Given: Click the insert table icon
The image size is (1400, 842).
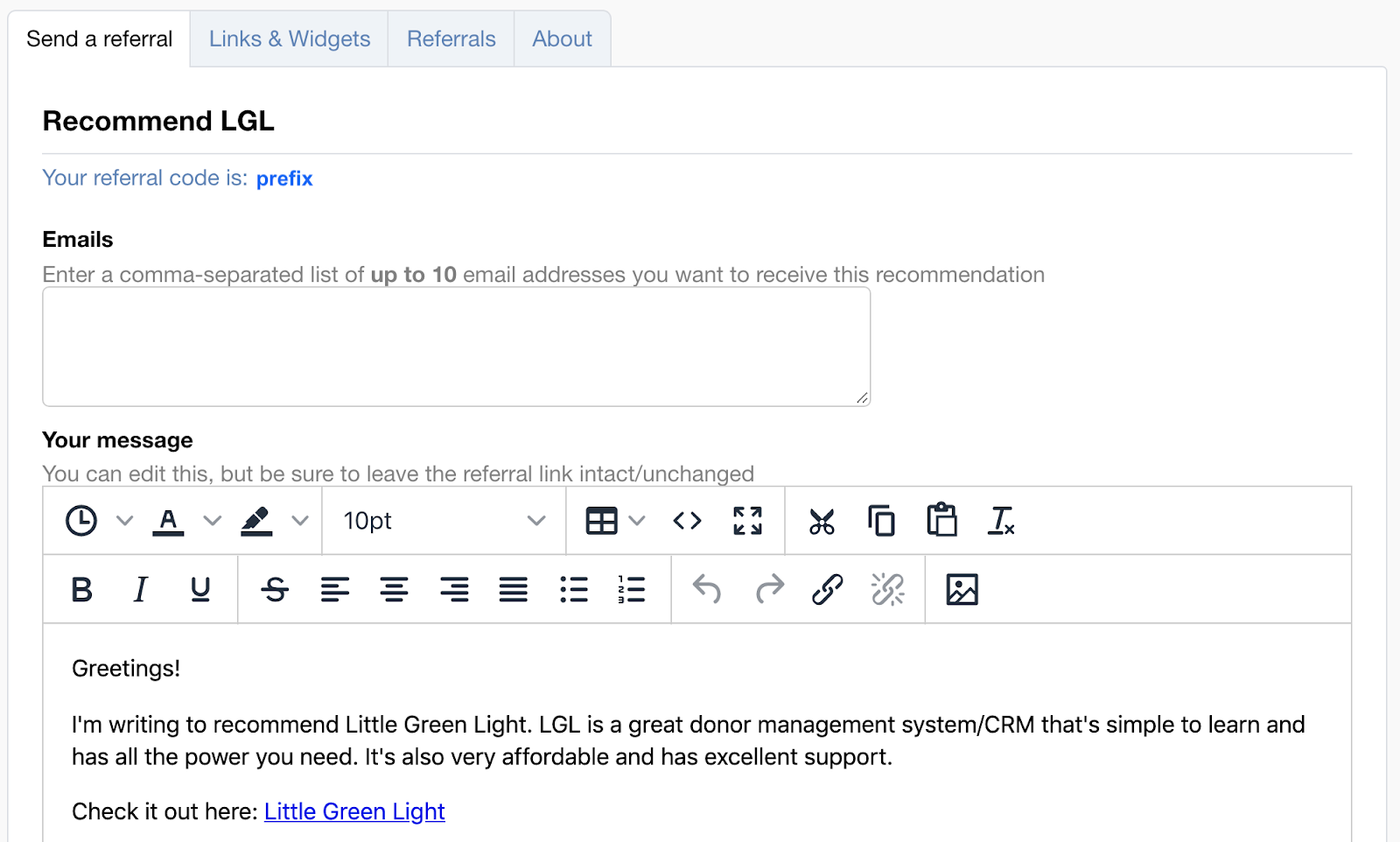Looking at the screenshot, I should tap(602, 521).
